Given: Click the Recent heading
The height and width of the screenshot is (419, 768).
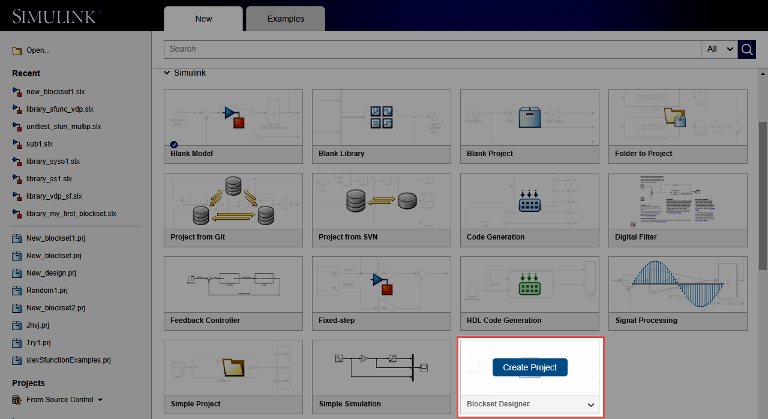Looking at the screenshot, I should click(26, 73).
